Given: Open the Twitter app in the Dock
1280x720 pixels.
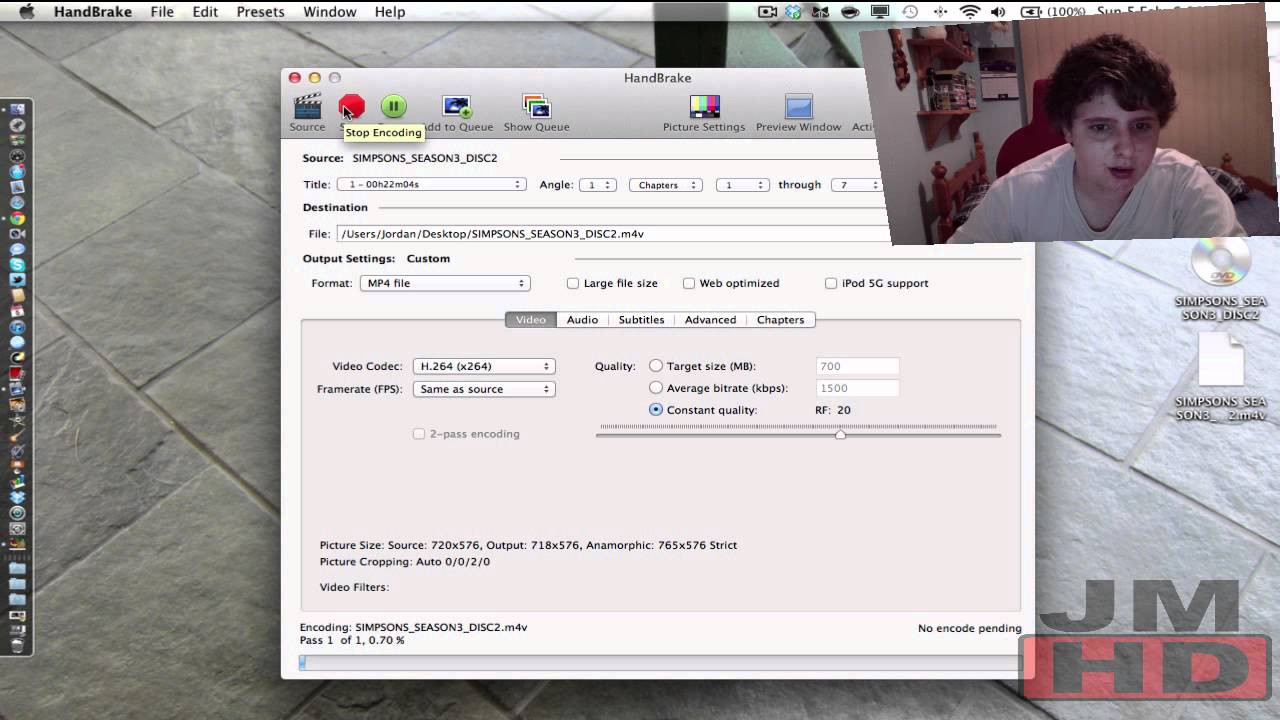Looking at the screenshot, I should pos(18,281).
